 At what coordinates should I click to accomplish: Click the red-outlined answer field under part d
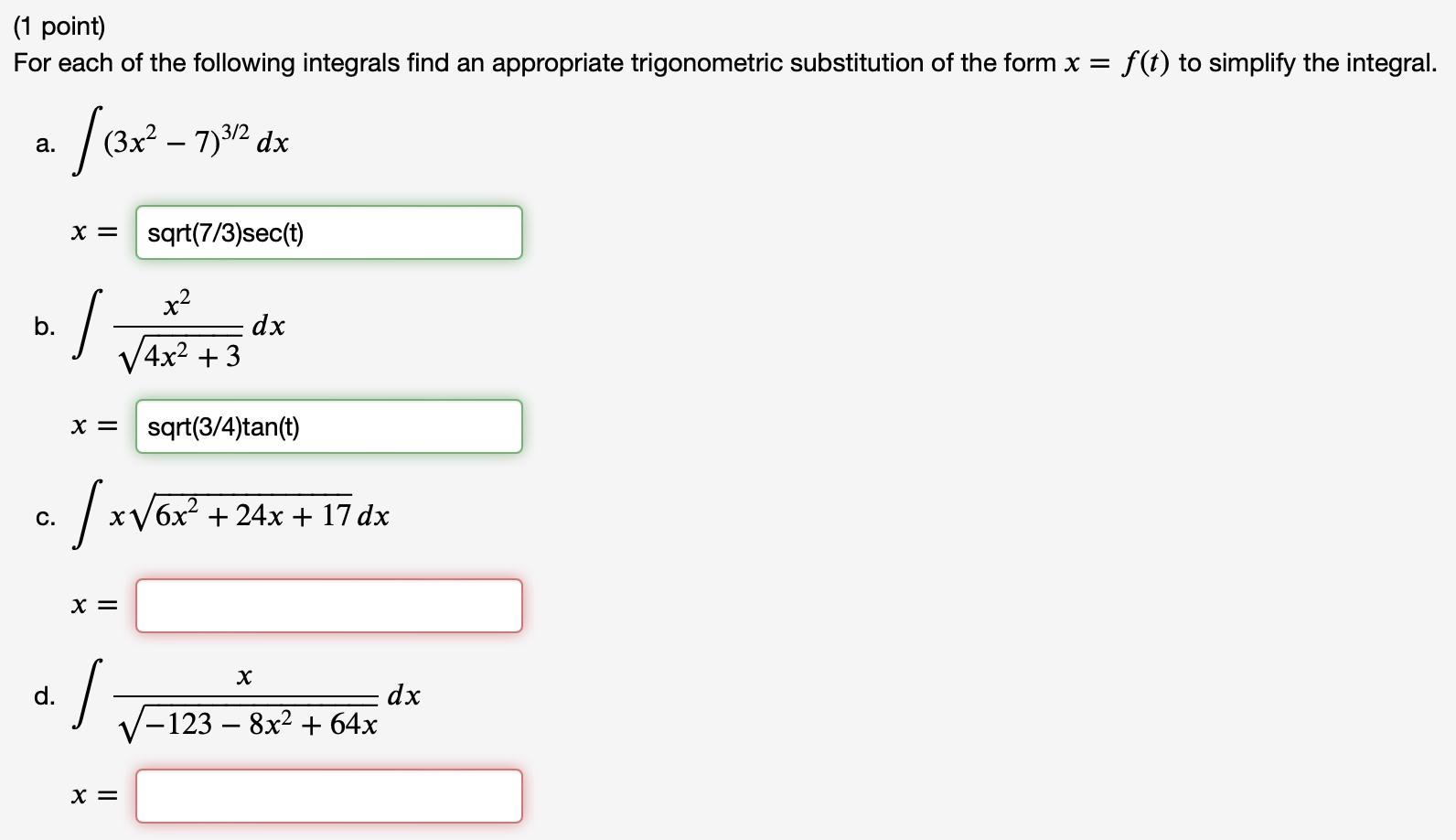[329, 796]
